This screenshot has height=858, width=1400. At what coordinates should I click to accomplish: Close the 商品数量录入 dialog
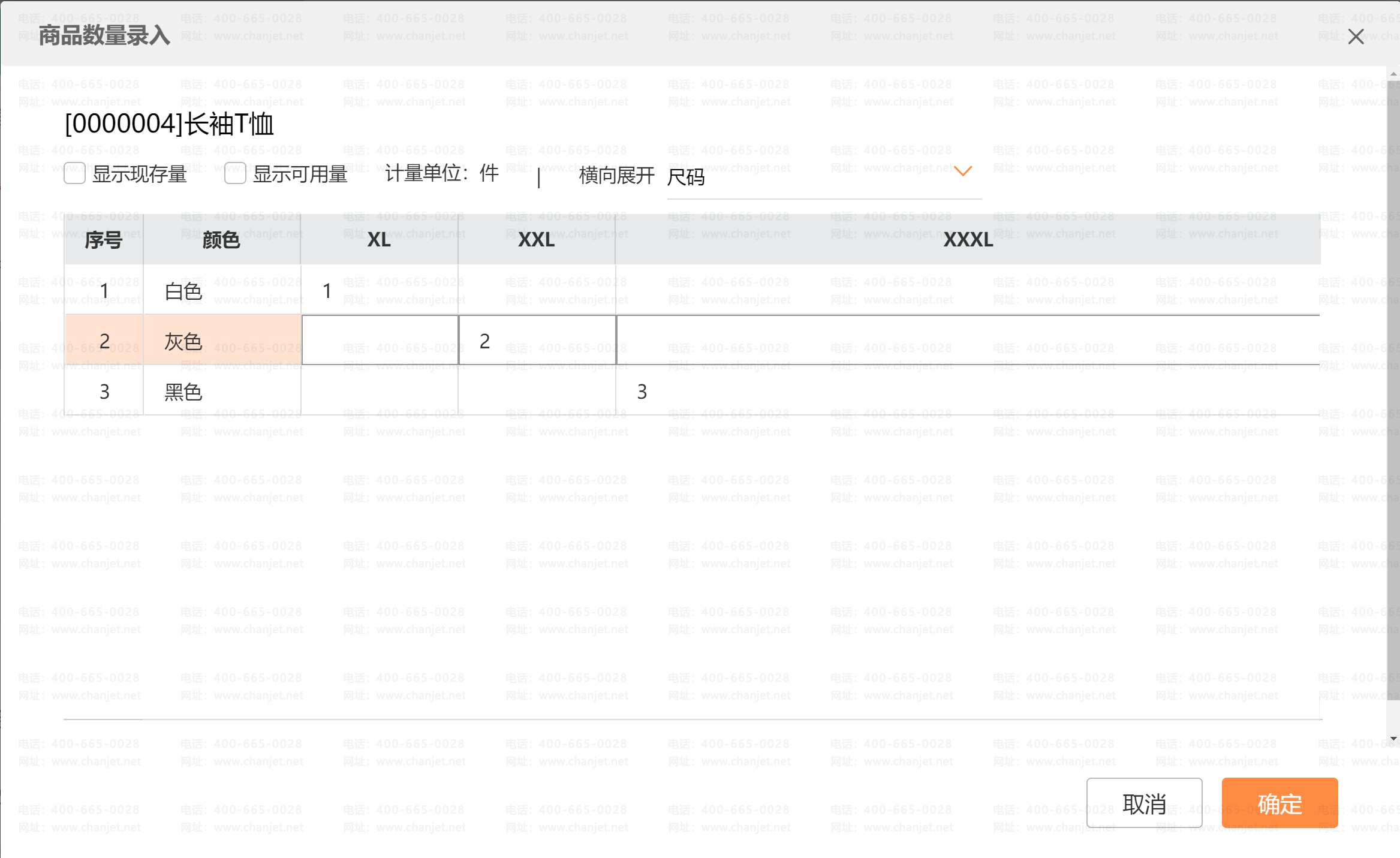click(1356, 37)
